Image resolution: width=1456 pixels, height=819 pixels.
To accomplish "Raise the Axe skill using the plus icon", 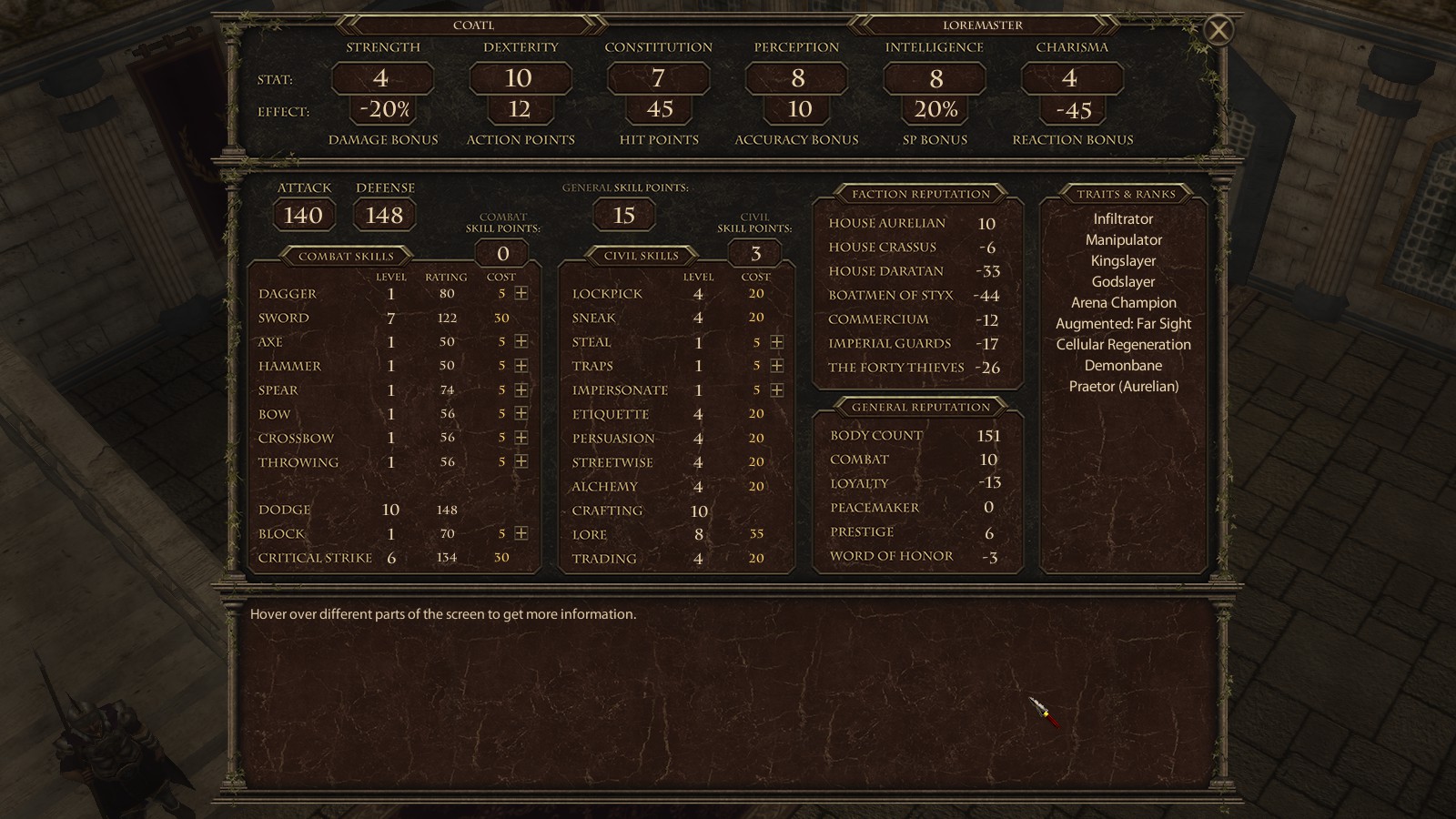I will [521, 341].
